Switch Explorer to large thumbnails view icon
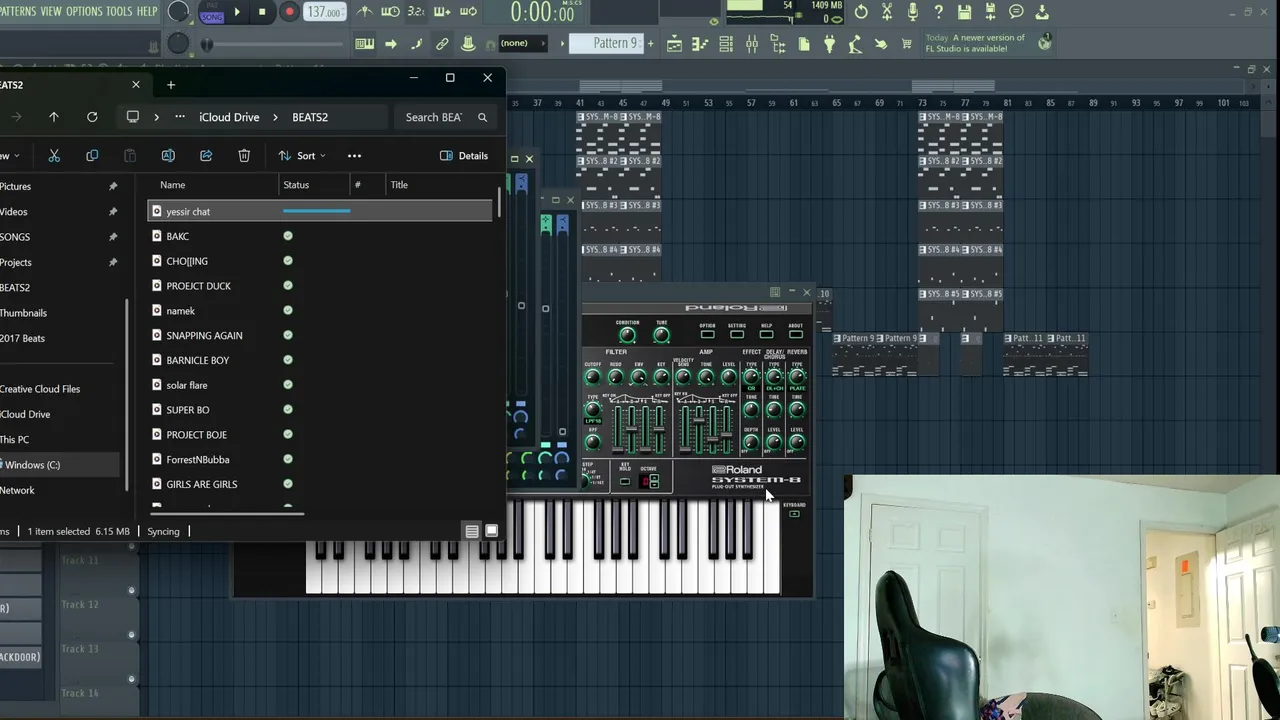 tap(491, 531)
